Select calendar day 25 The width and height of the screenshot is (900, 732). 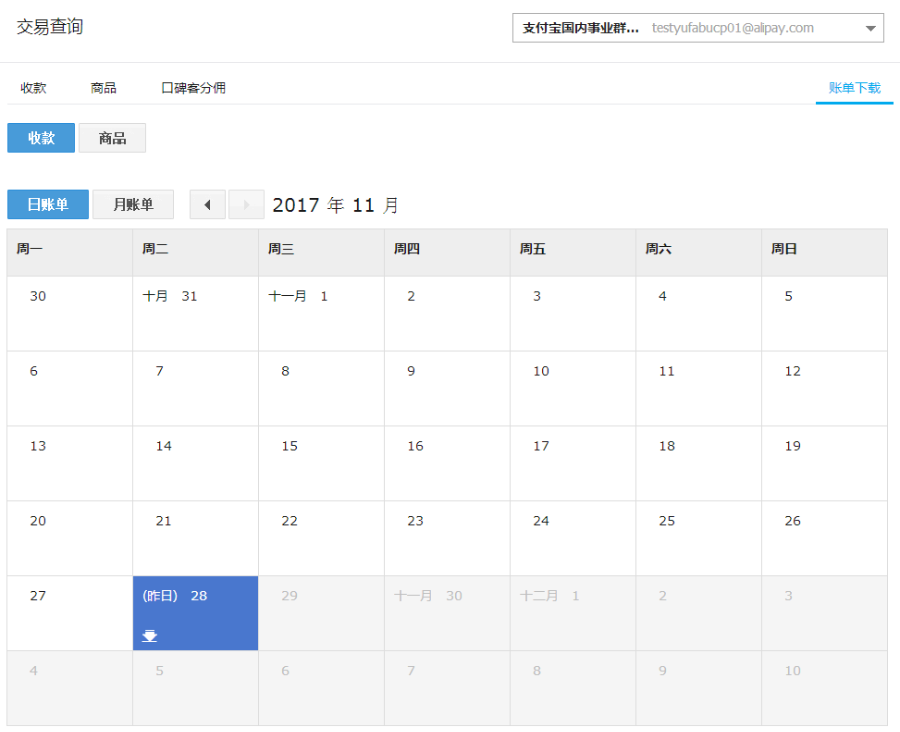click(x=699, y=539)
